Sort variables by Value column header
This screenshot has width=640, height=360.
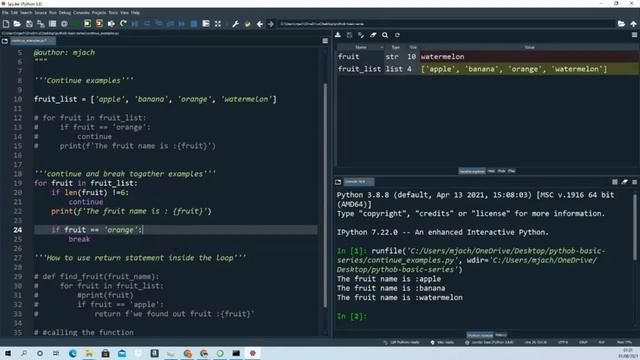(x=529, y=47)
